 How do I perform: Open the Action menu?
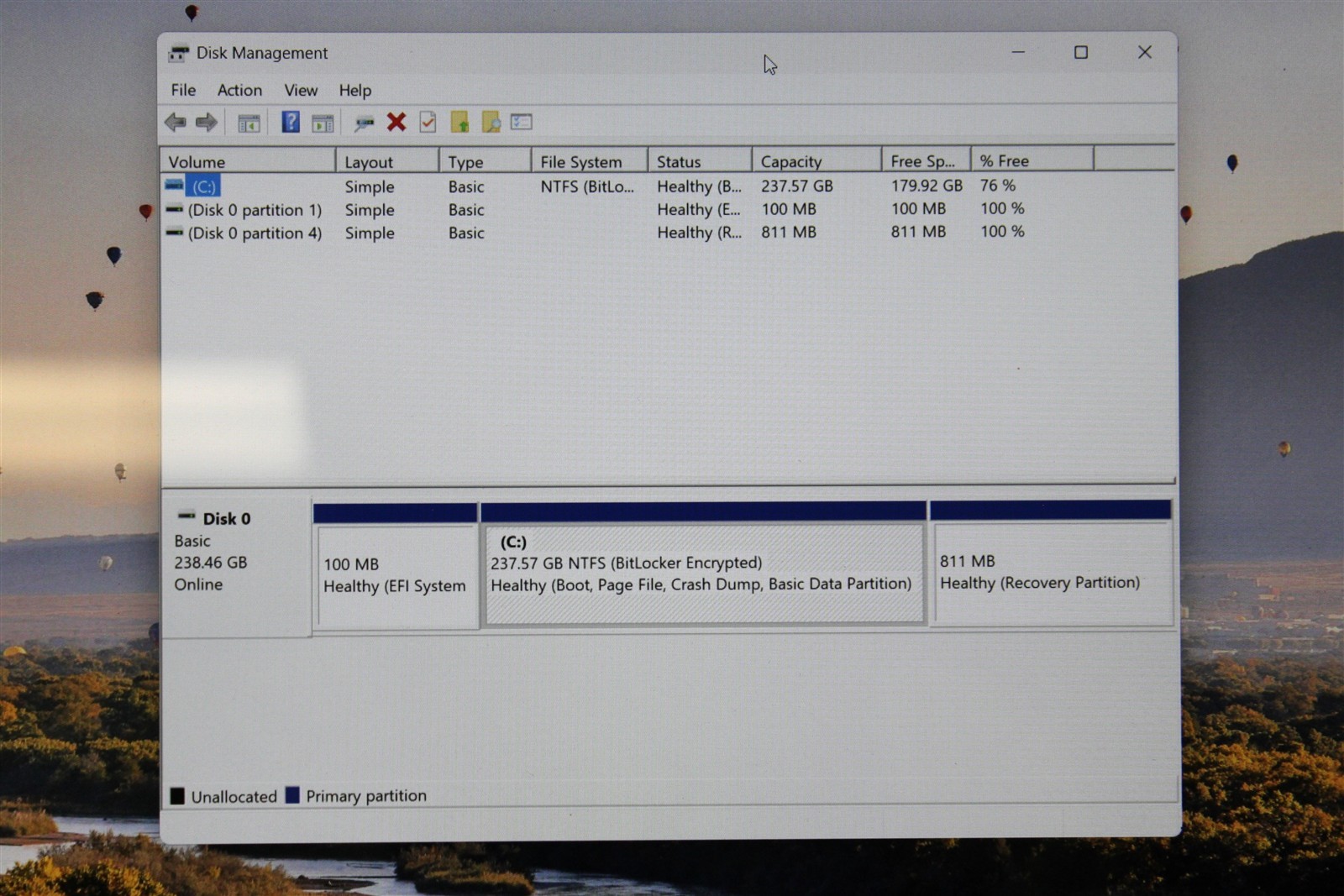tap(239, 90)
